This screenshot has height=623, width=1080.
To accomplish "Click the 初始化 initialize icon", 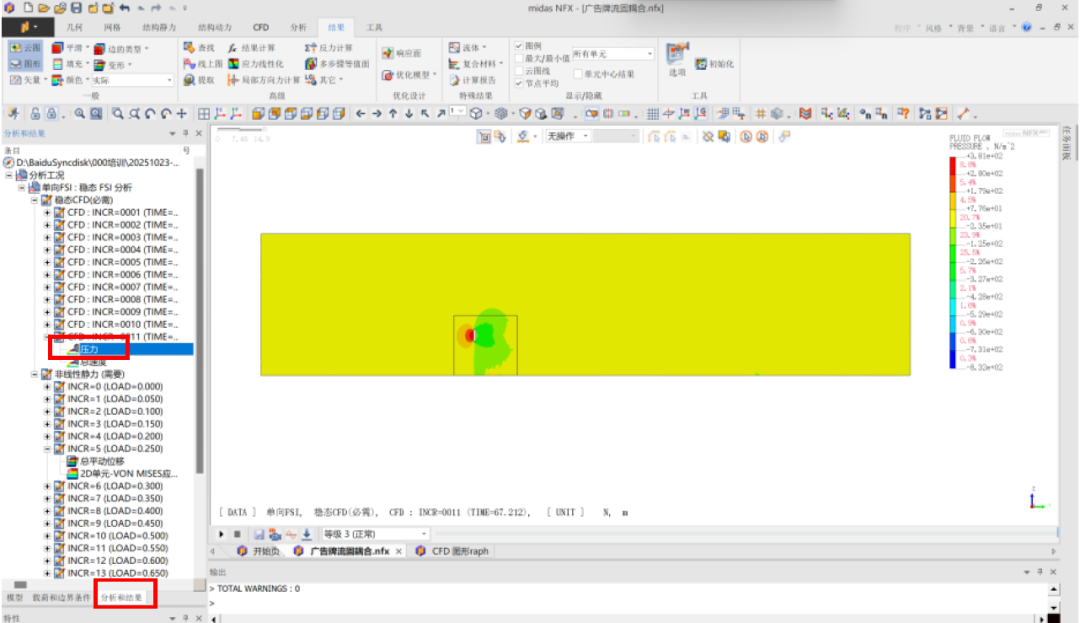I will point(714,64).
